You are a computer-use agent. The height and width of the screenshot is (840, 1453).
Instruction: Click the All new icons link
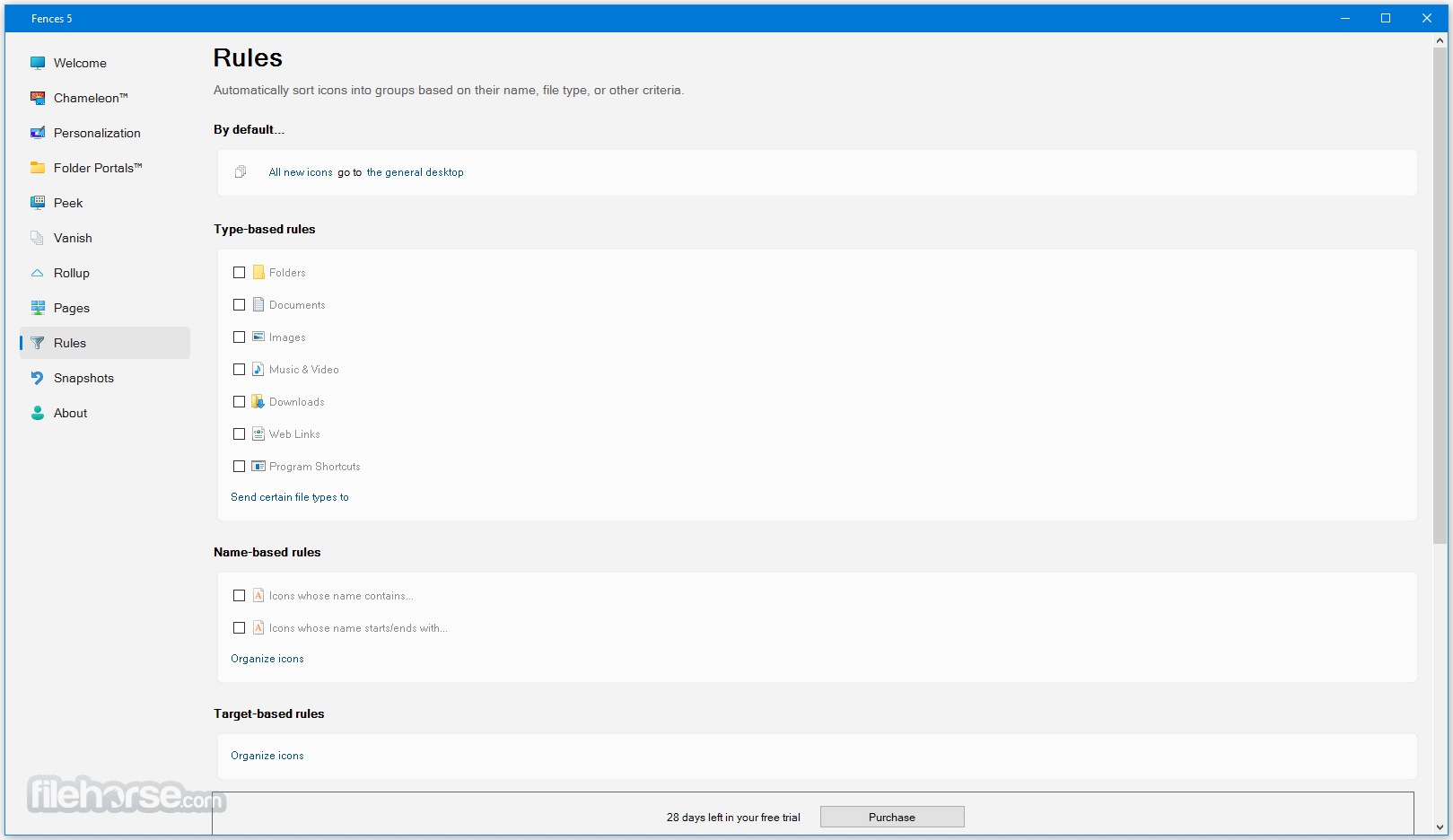(x=301, y=172)
